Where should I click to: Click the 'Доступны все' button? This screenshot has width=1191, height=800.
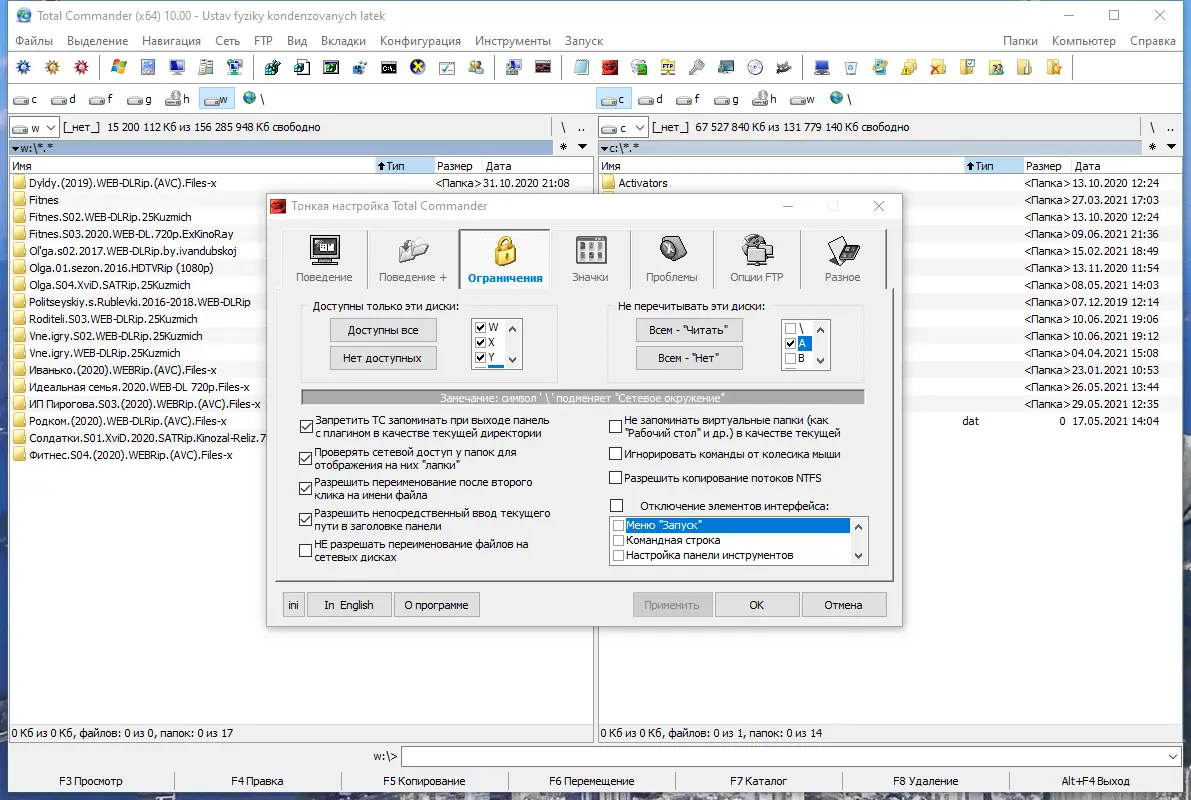coord(383,330)
